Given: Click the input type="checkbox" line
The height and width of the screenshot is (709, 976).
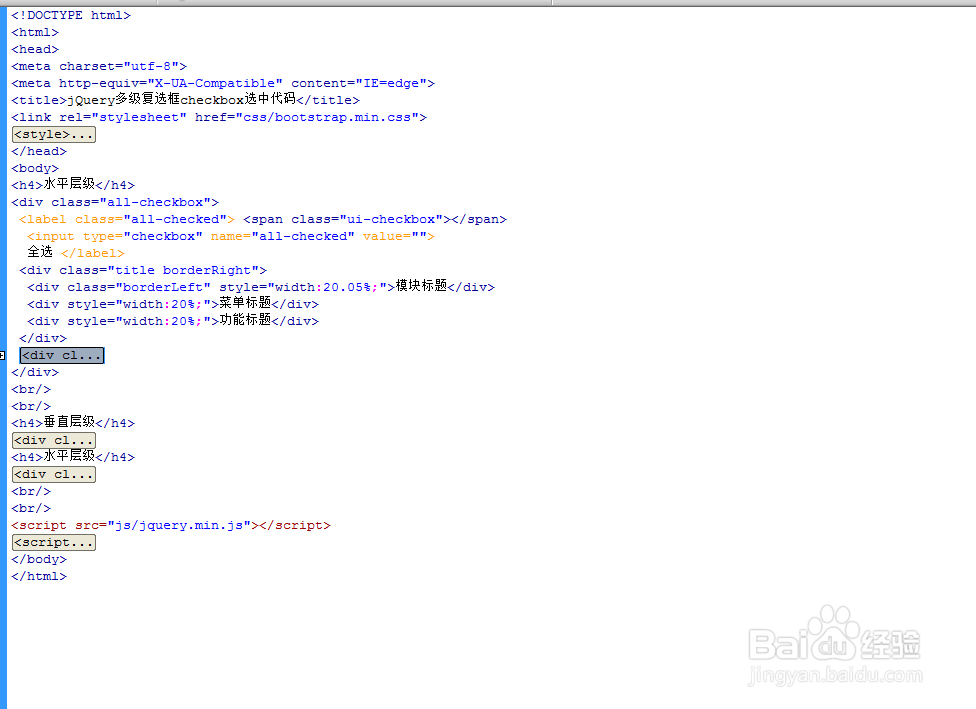Looking at the screenshot, I should 231,237.
